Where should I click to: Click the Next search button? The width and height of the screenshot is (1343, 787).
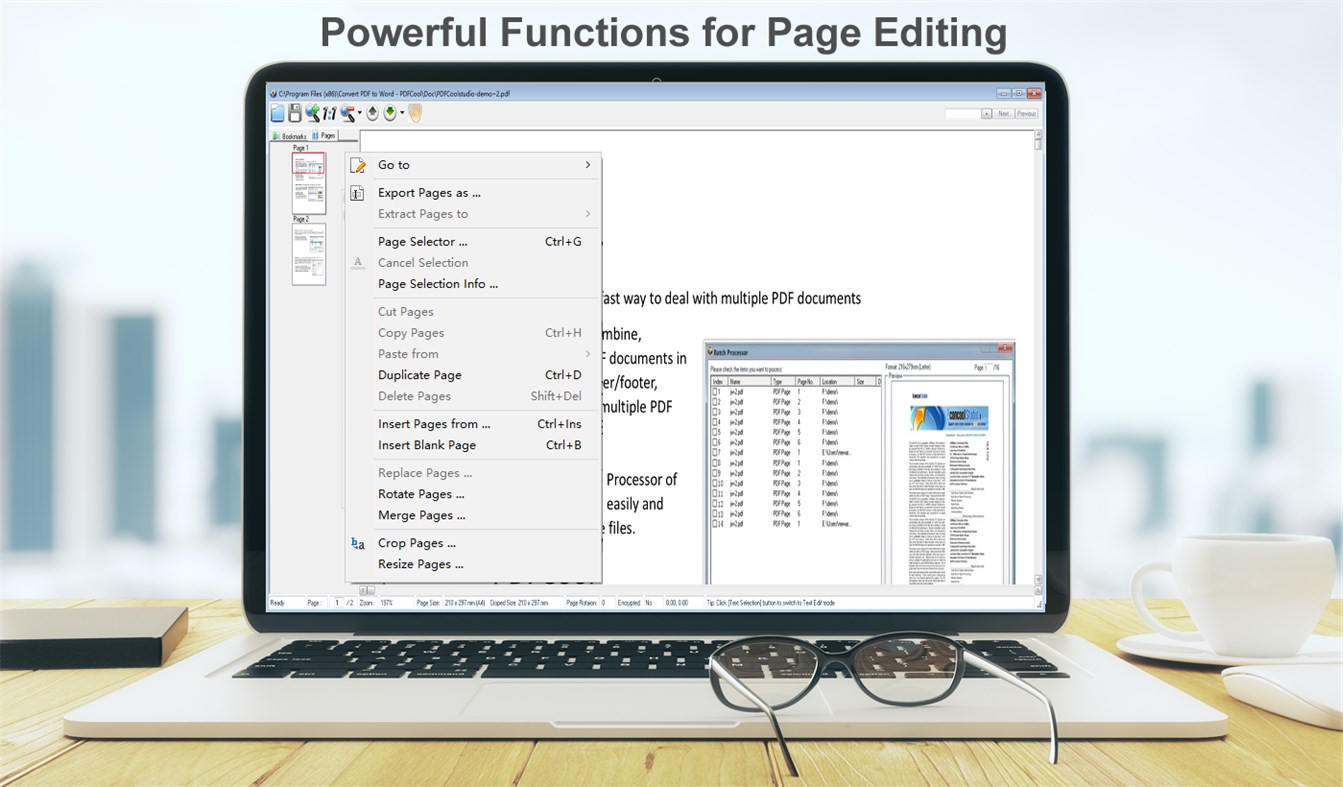(x=1002, y=113)
